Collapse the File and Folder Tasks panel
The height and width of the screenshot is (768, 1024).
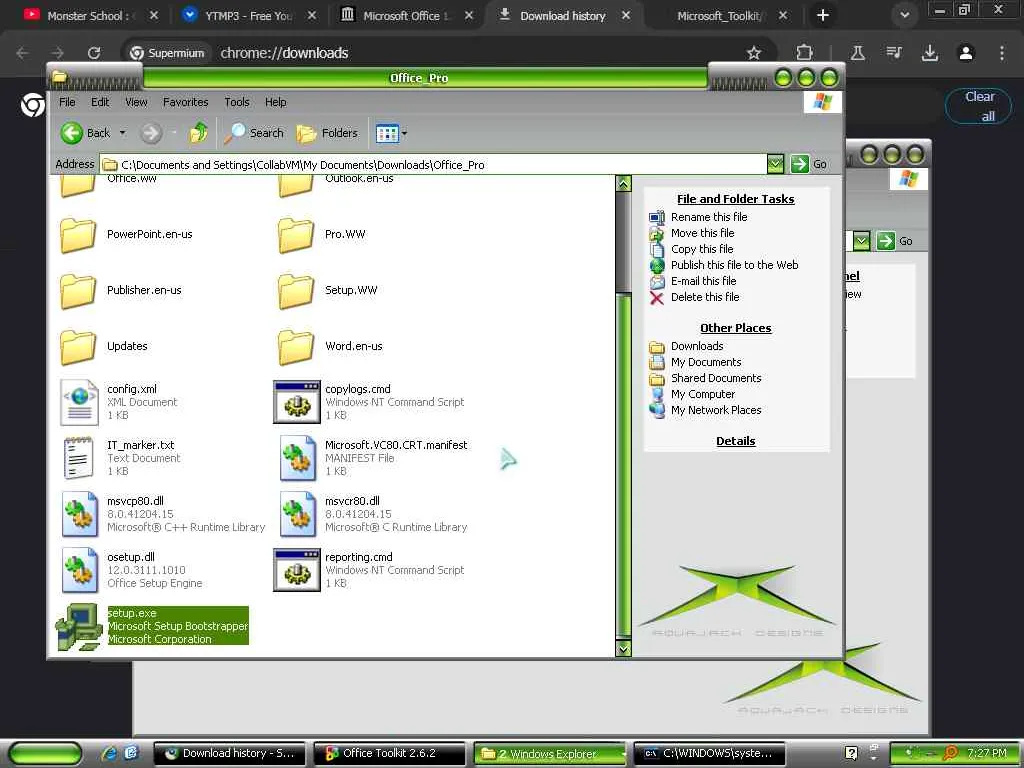pos(735,199)
